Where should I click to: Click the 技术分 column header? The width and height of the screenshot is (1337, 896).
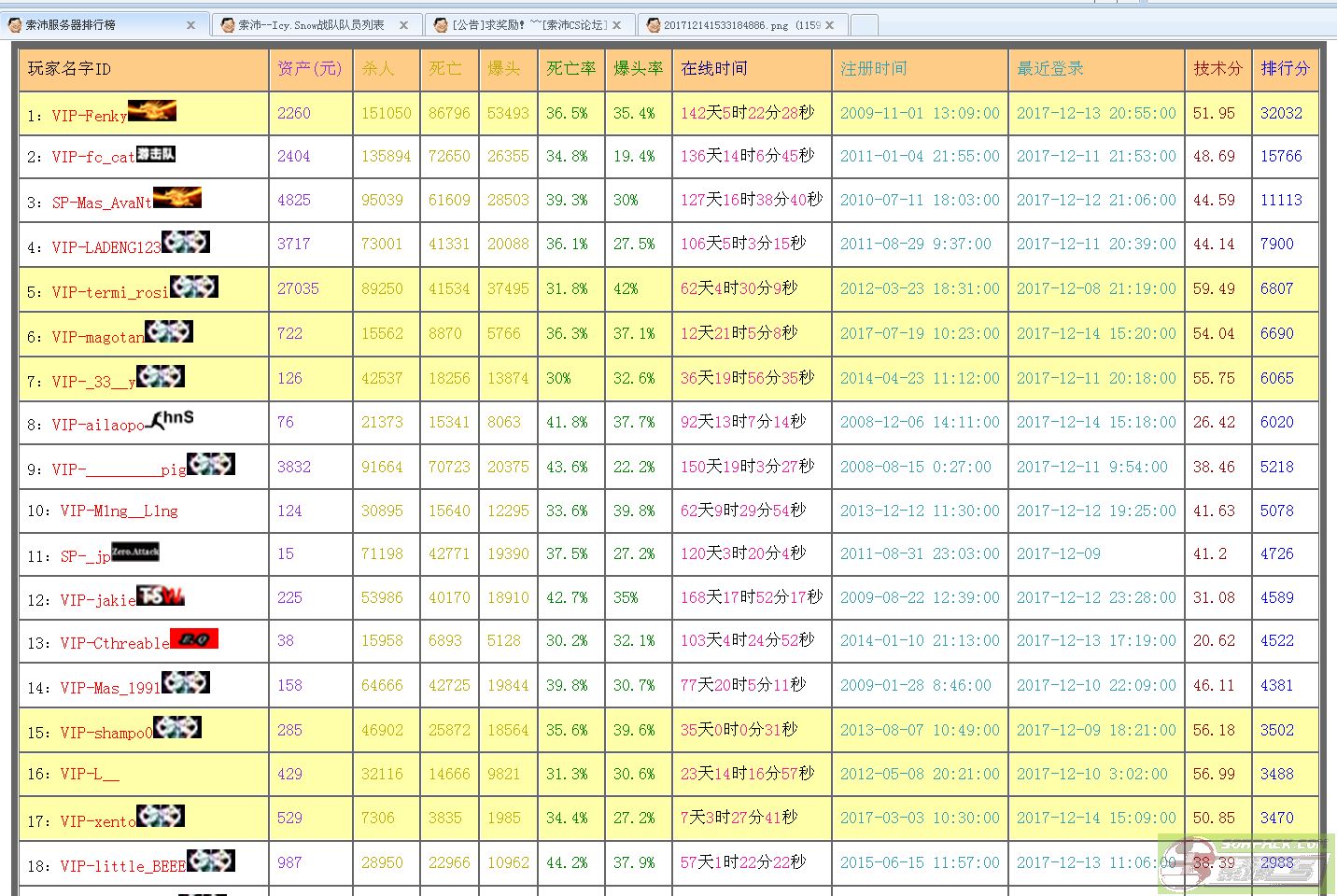[1217, 68]
